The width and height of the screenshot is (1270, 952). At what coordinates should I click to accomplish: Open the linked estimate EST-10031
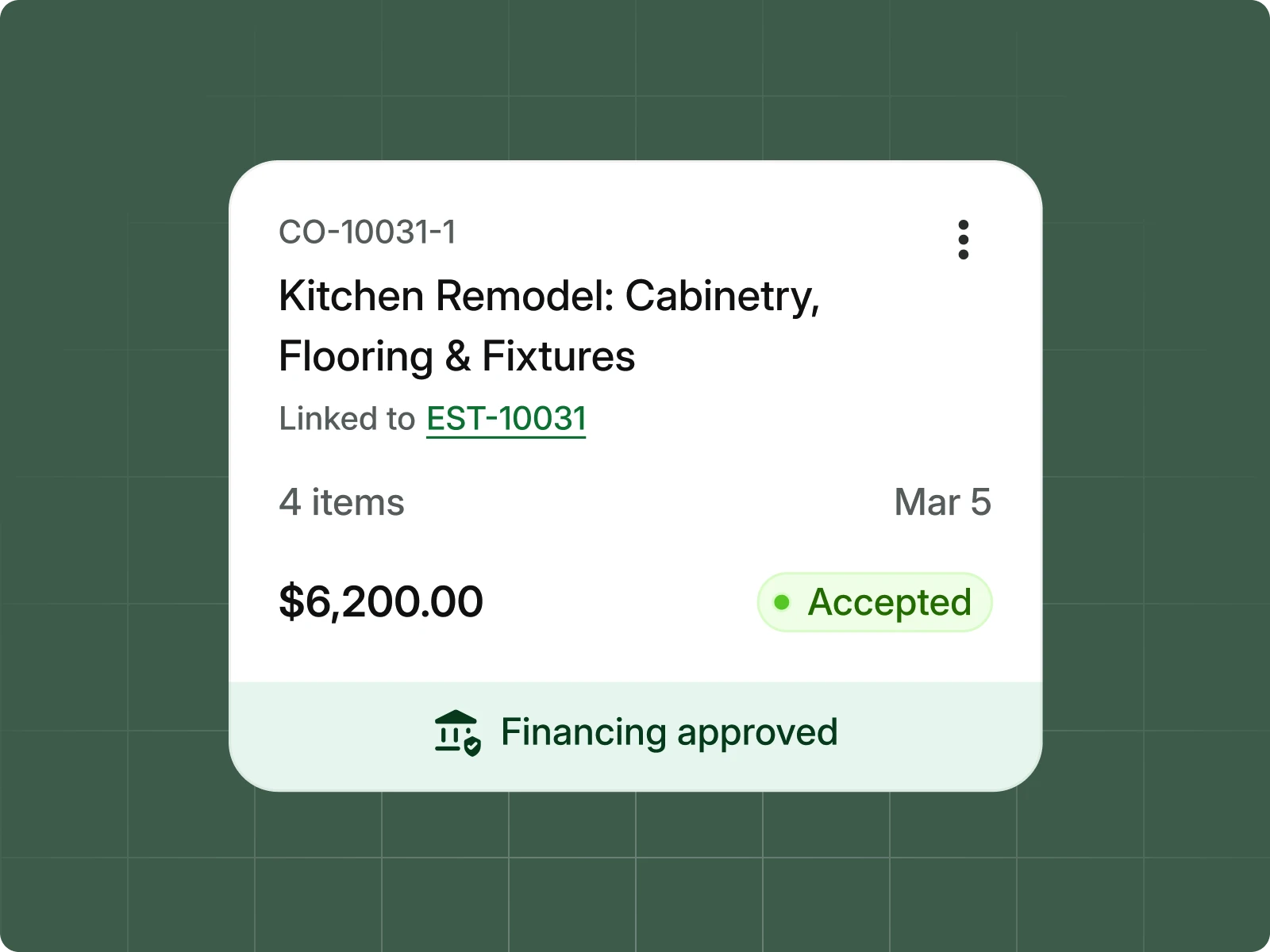[x=505, y=418]
